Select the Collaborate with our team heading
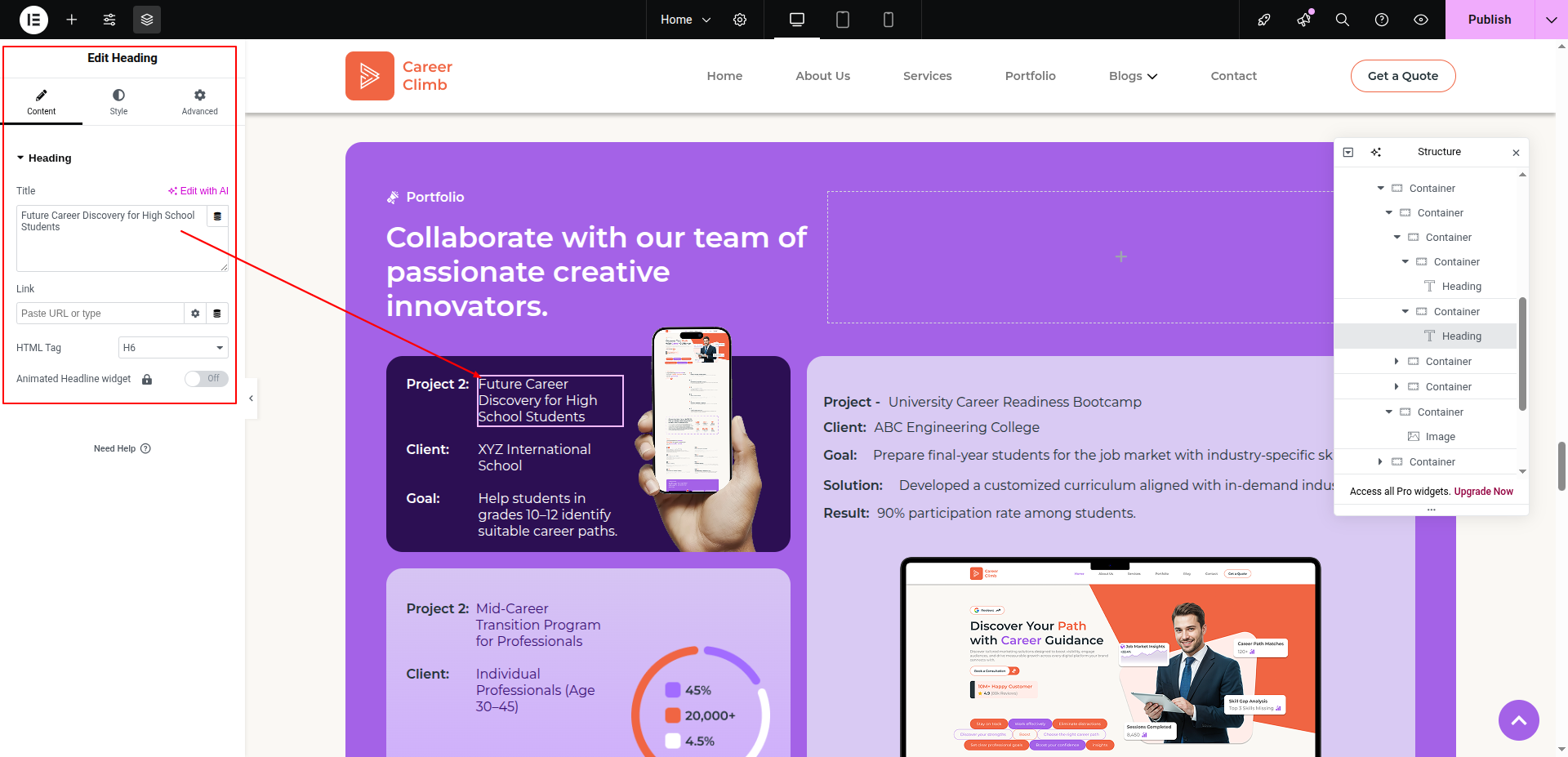Viewport: 1568px width, 757px height. tap(596, 272)
